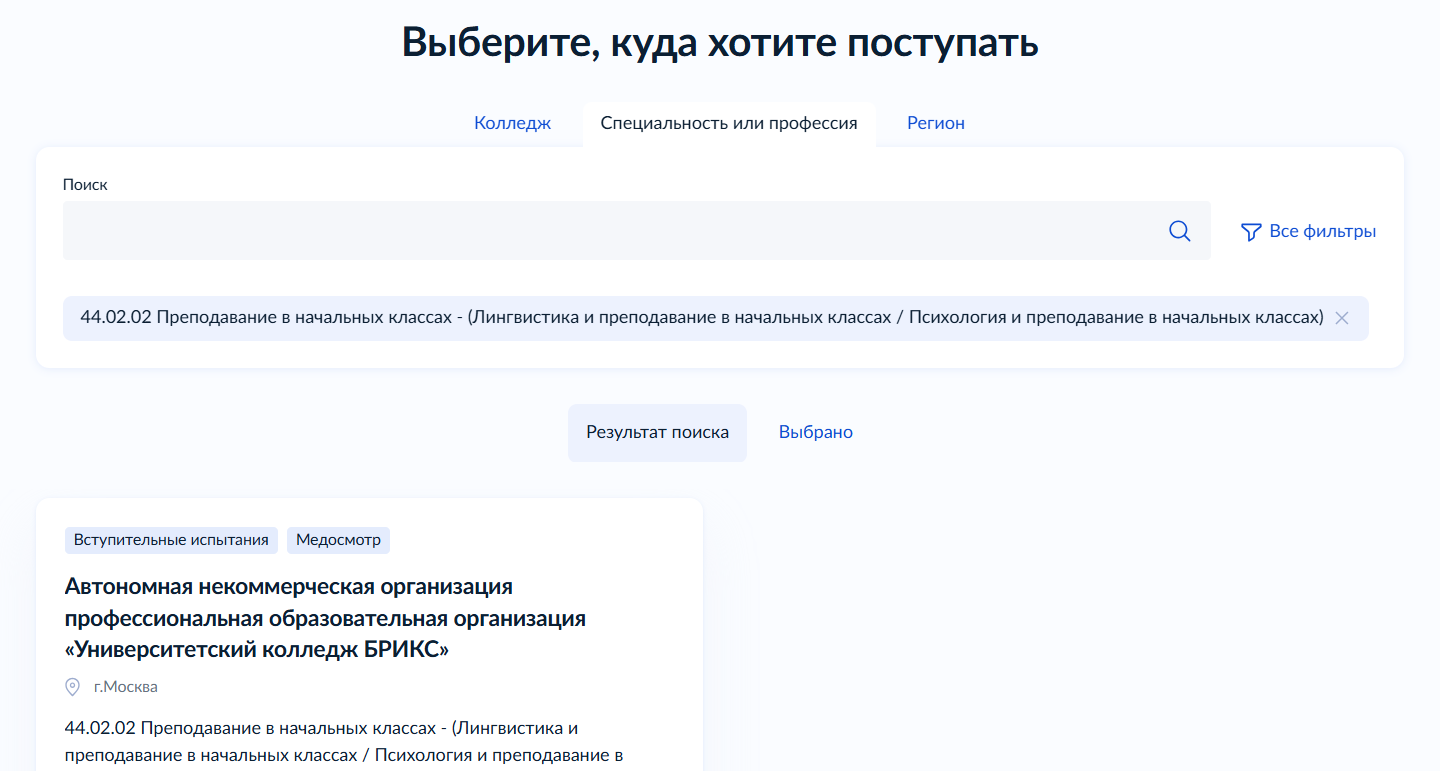Click the magnifying glass search icon

coord(1180,231)
